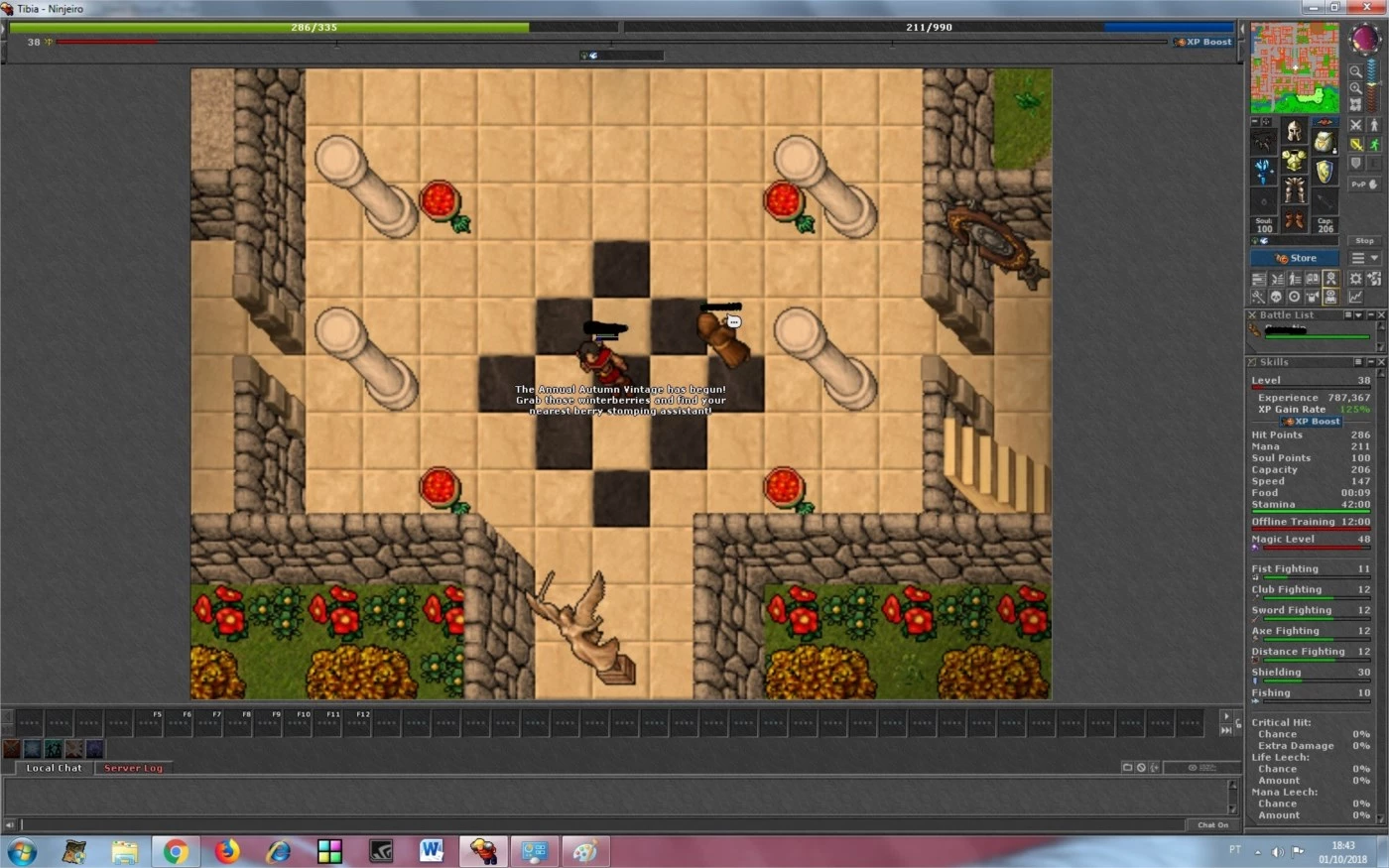
Task: Open the circular target icon
Action: (1295, 297)
